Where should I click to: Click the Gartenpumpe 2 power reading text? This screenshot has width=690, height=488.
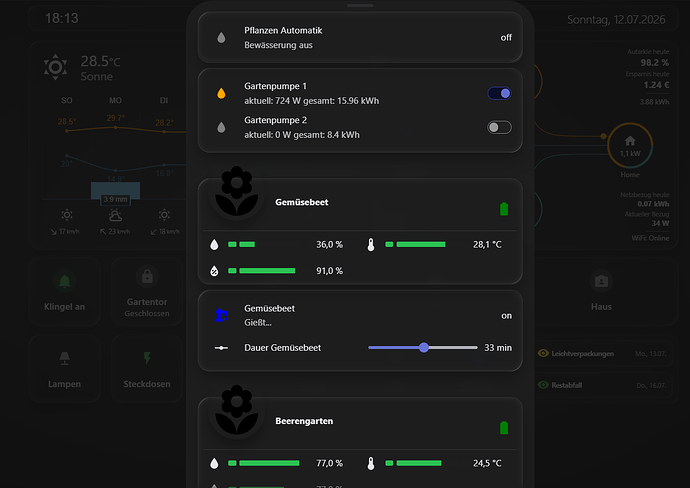pyautogui.click(x=302, y=135)
